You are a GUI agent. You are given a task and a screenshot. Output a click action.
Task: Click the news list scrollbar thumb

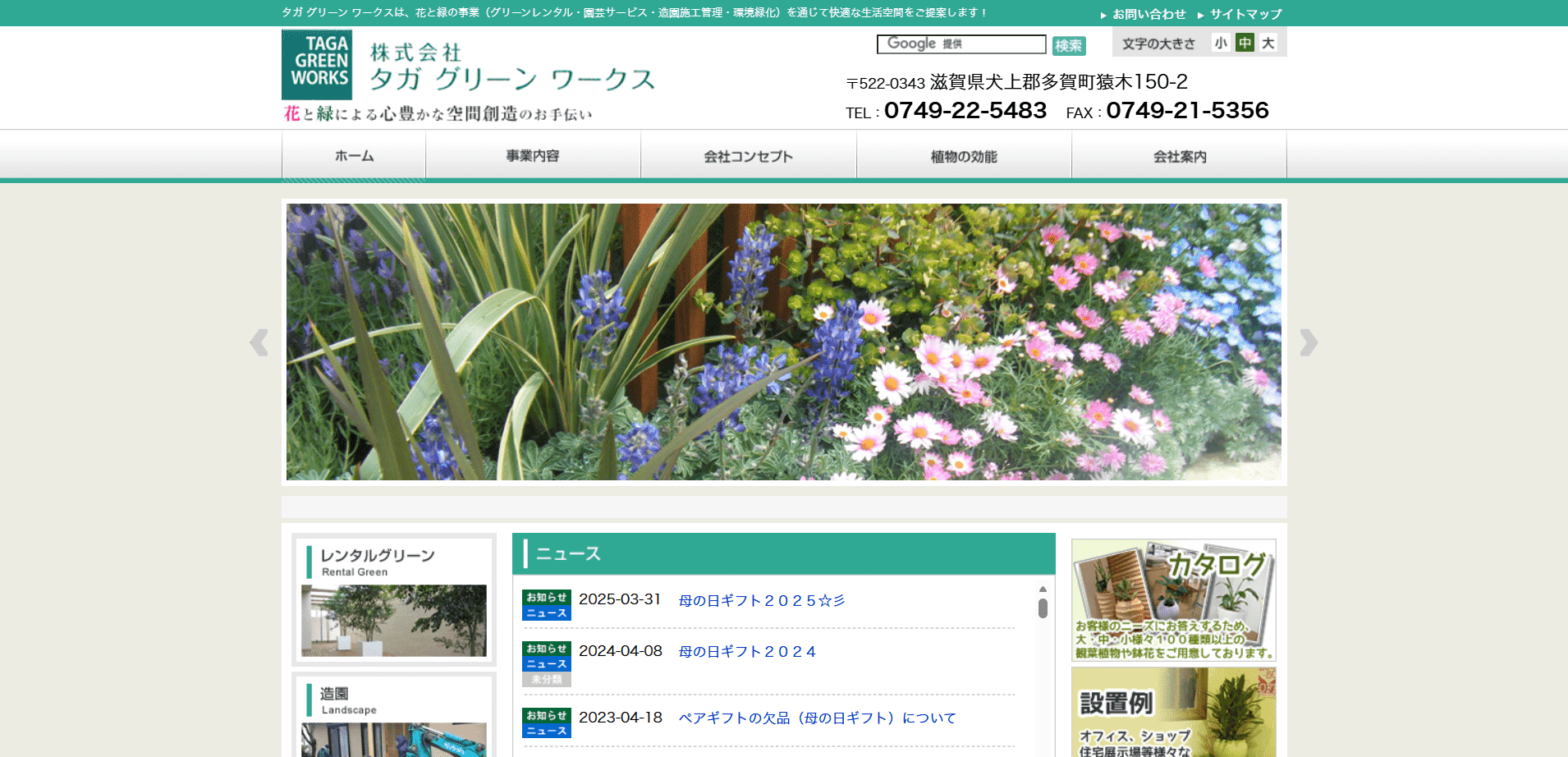click(1043, 608)
